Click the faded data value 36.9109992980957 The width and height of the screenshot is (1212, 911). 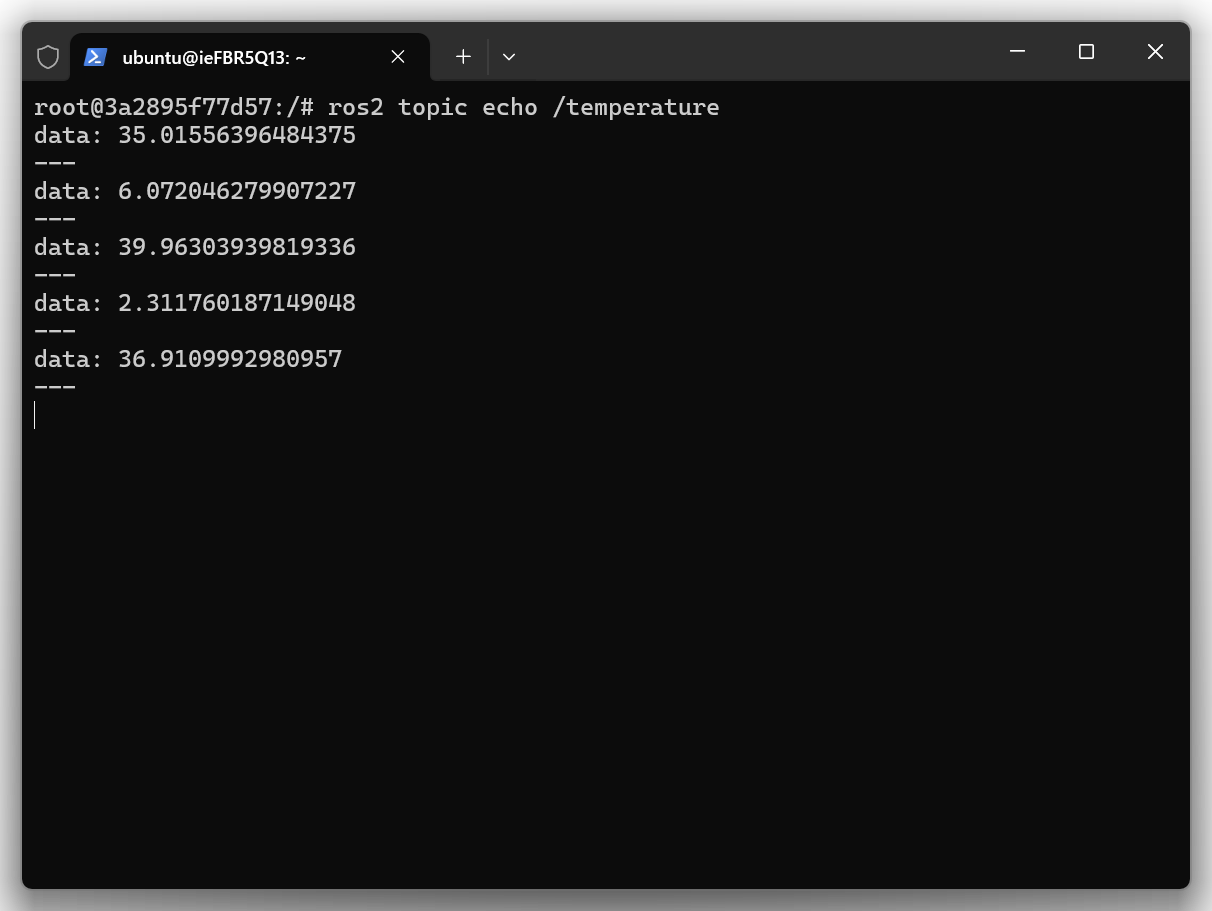(230, 359)
